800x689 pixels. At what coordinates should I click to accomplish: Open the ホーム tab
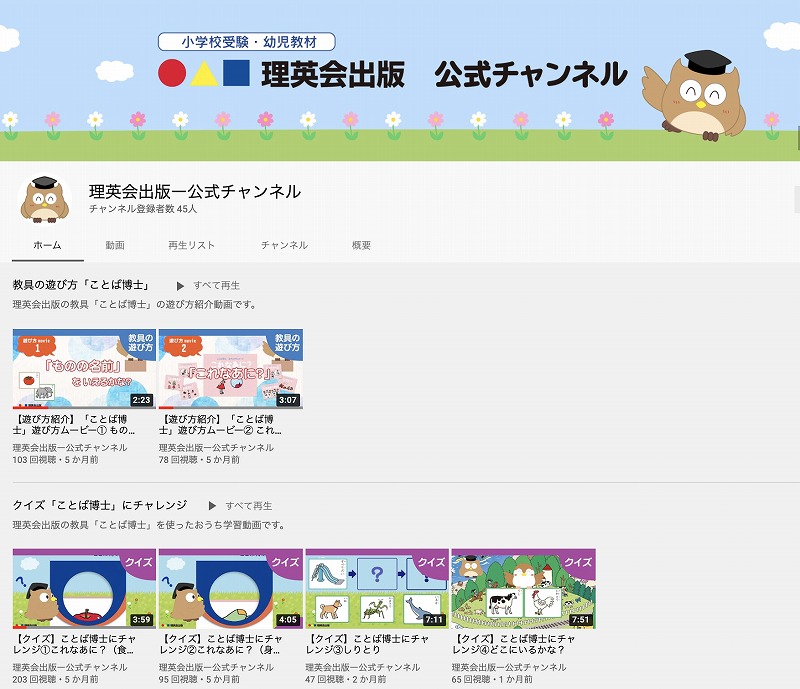(x=47, y=245)
